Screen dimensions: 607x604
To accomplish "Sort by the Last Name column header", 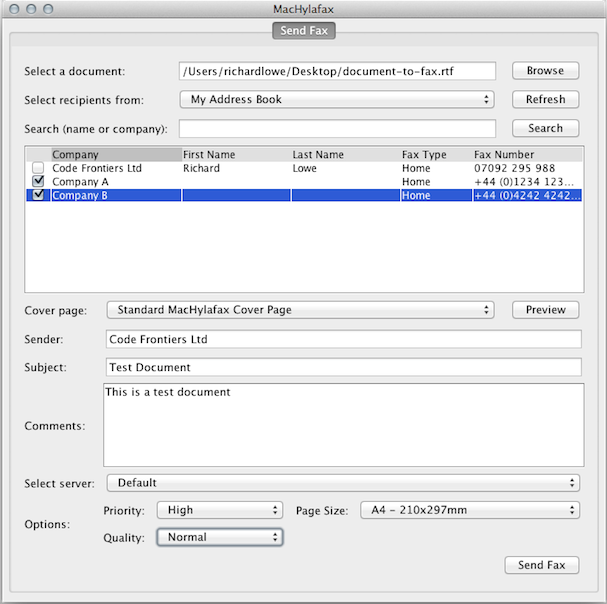I will (346, 154).
